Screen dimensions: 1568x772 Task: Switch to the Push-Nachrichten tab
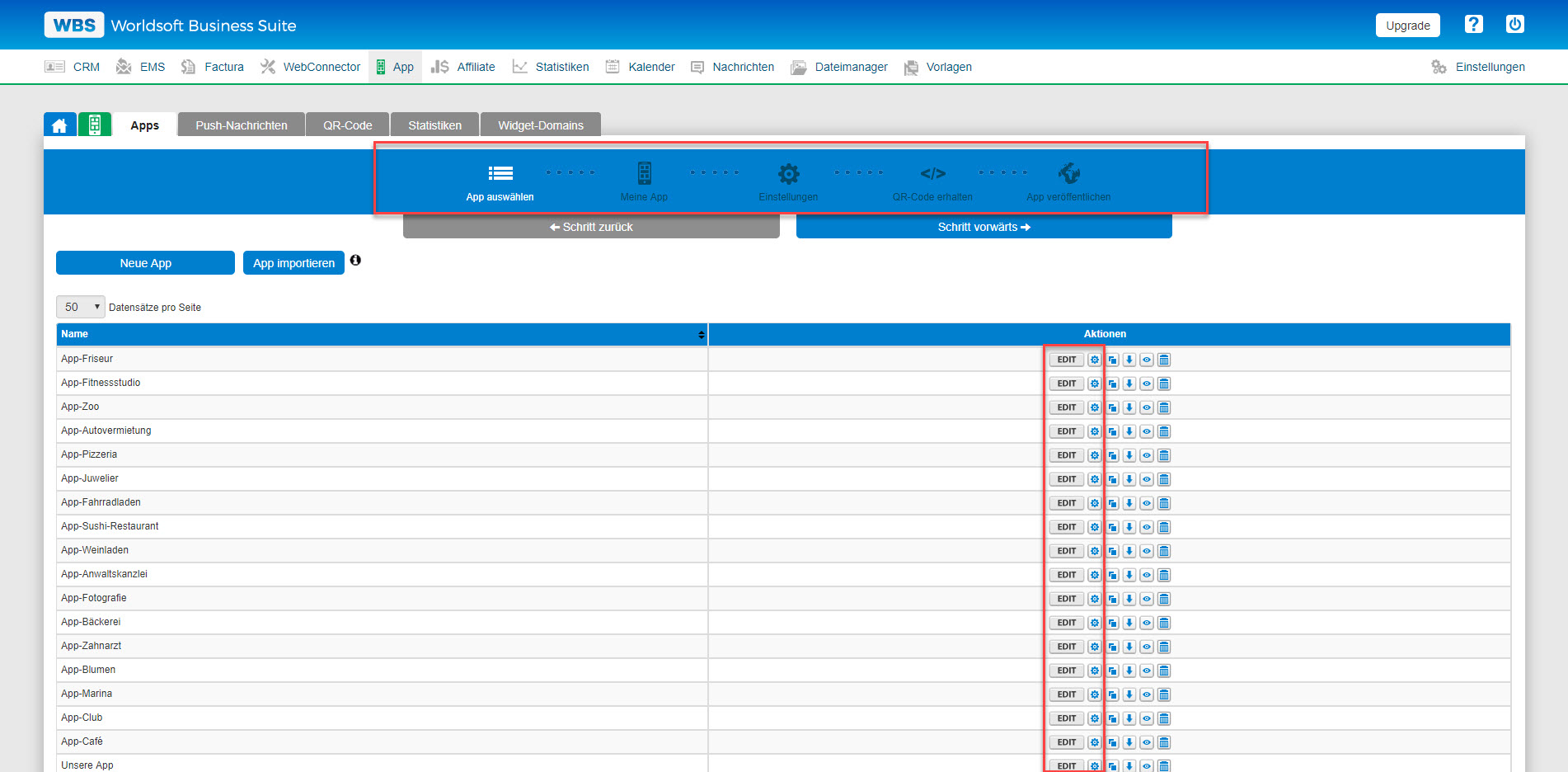point(240,124)
